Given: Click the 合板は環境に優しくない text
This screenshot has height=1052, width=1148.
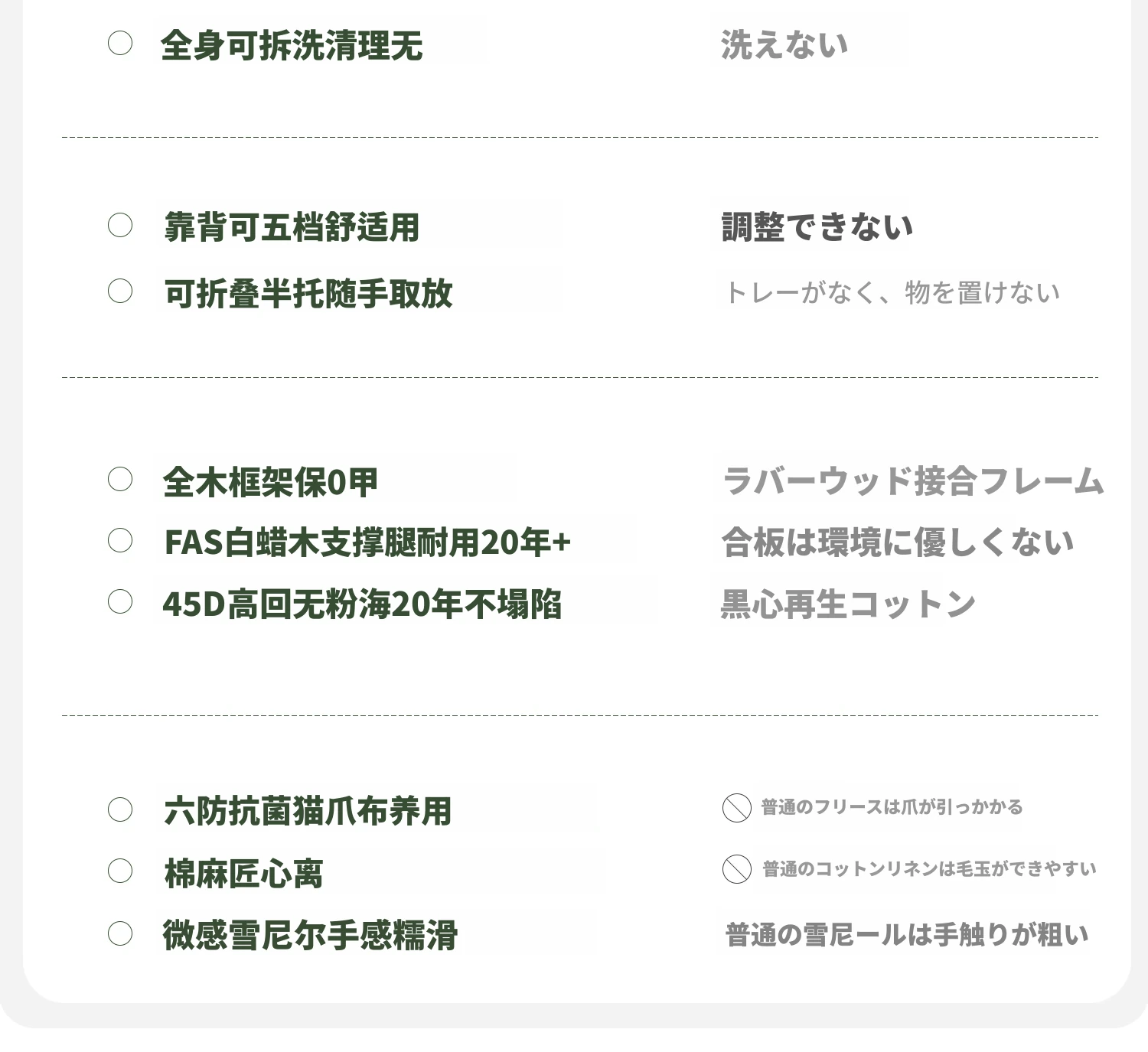Looking at the screenshot, I should coord(898,542).
